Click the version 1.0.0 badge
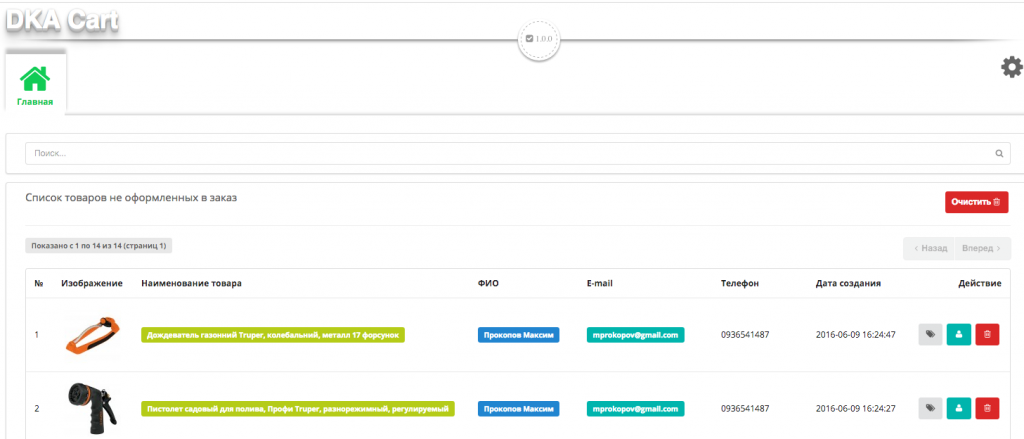Screen dimensions: 1024x439 click(539, 39)
